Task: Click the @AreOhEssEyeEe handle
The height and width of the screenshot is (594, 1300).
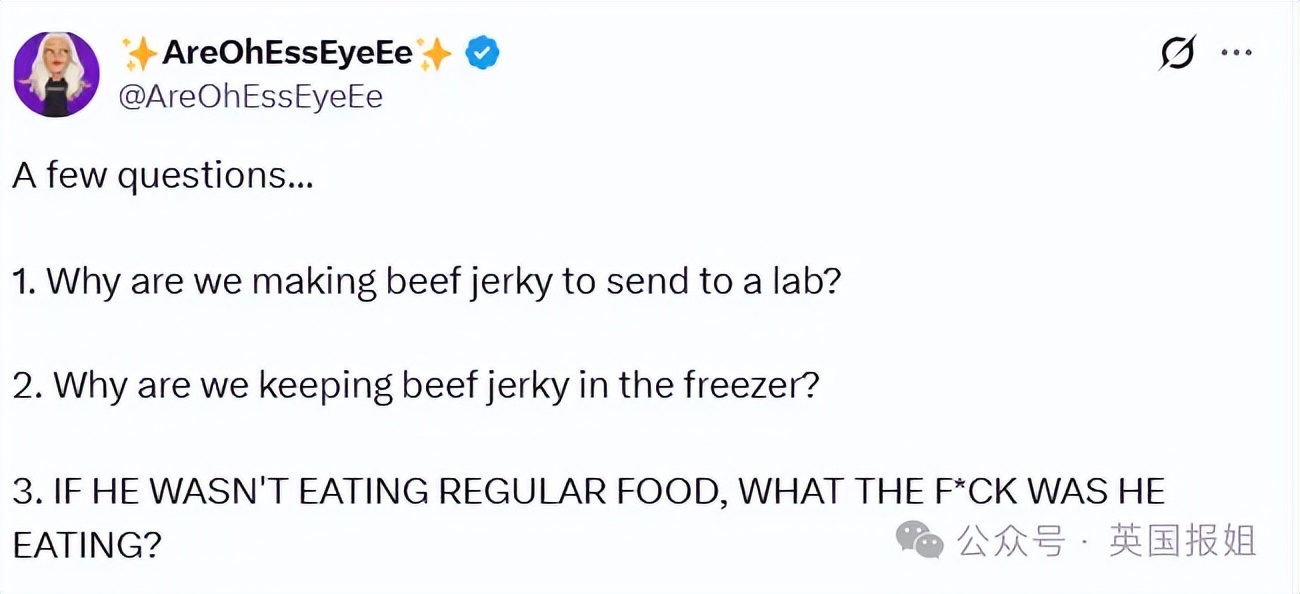Action: click(251, 96)
